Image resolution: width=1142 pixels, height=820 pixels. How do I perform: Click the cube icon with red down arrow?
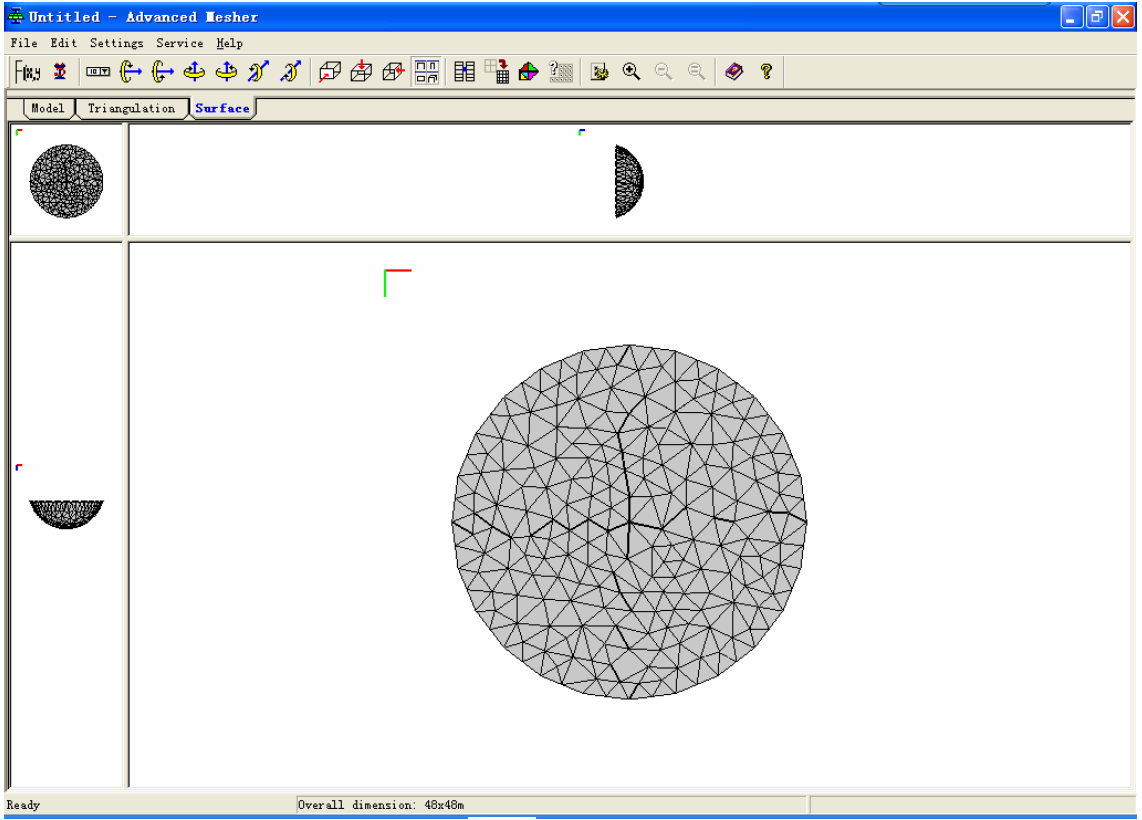[x=362, y=71]
